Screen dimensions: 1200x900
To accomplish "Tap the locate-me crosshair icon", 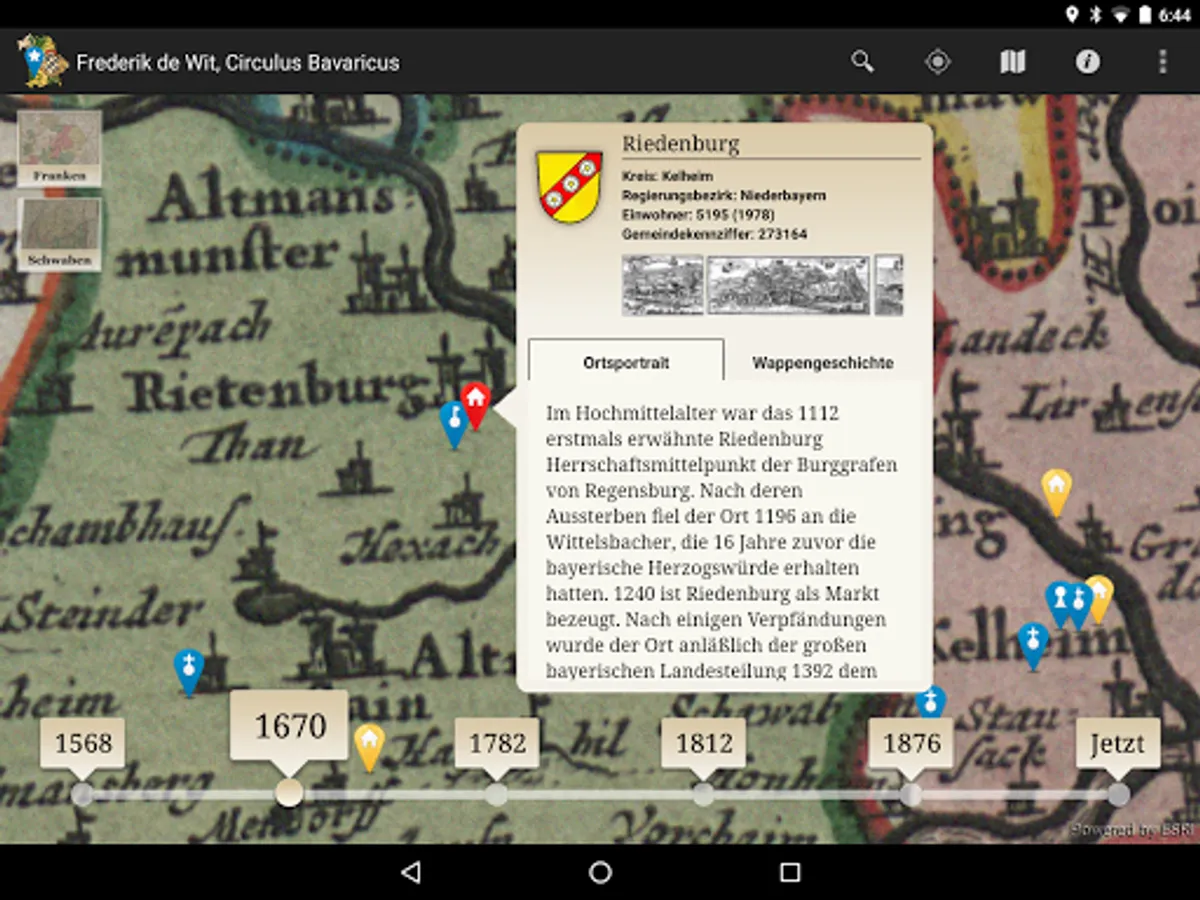I will [x=937, y=62].
